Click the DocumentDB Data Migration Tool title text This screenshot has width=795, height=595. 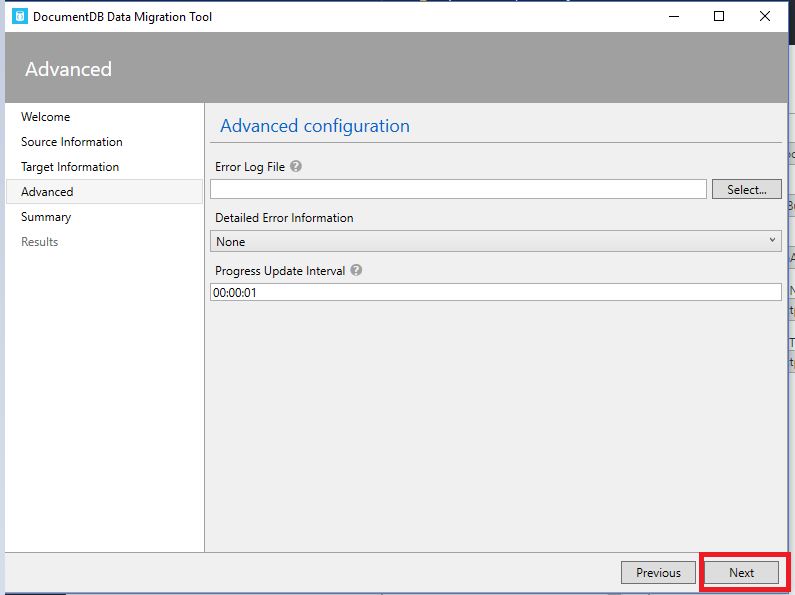click(122, 17)
